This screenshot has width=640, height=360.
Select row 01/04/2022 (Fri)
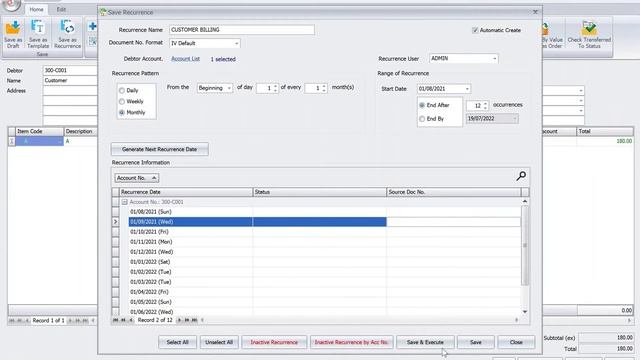324,292
